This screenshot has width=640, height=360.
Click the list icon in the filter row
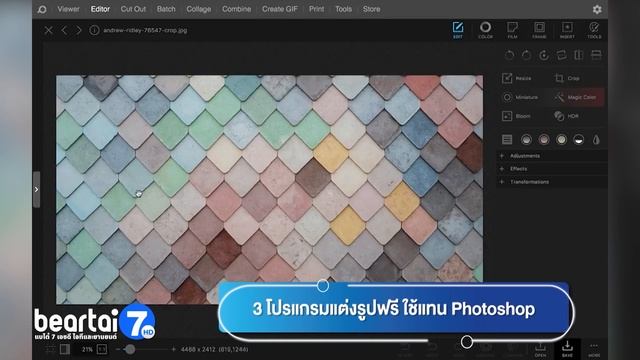click(507, 140)
